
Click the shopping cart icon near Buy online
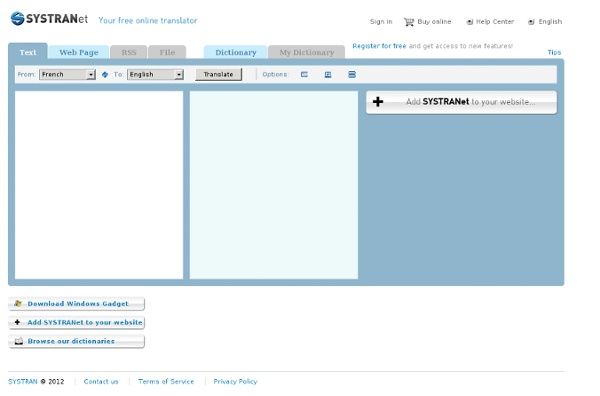click(x=409, y=22)
